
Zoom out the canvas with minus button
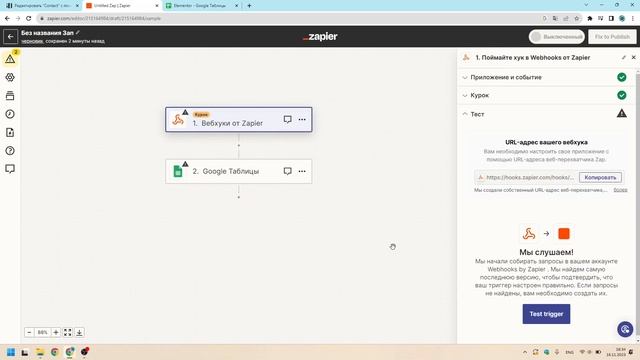29,332
